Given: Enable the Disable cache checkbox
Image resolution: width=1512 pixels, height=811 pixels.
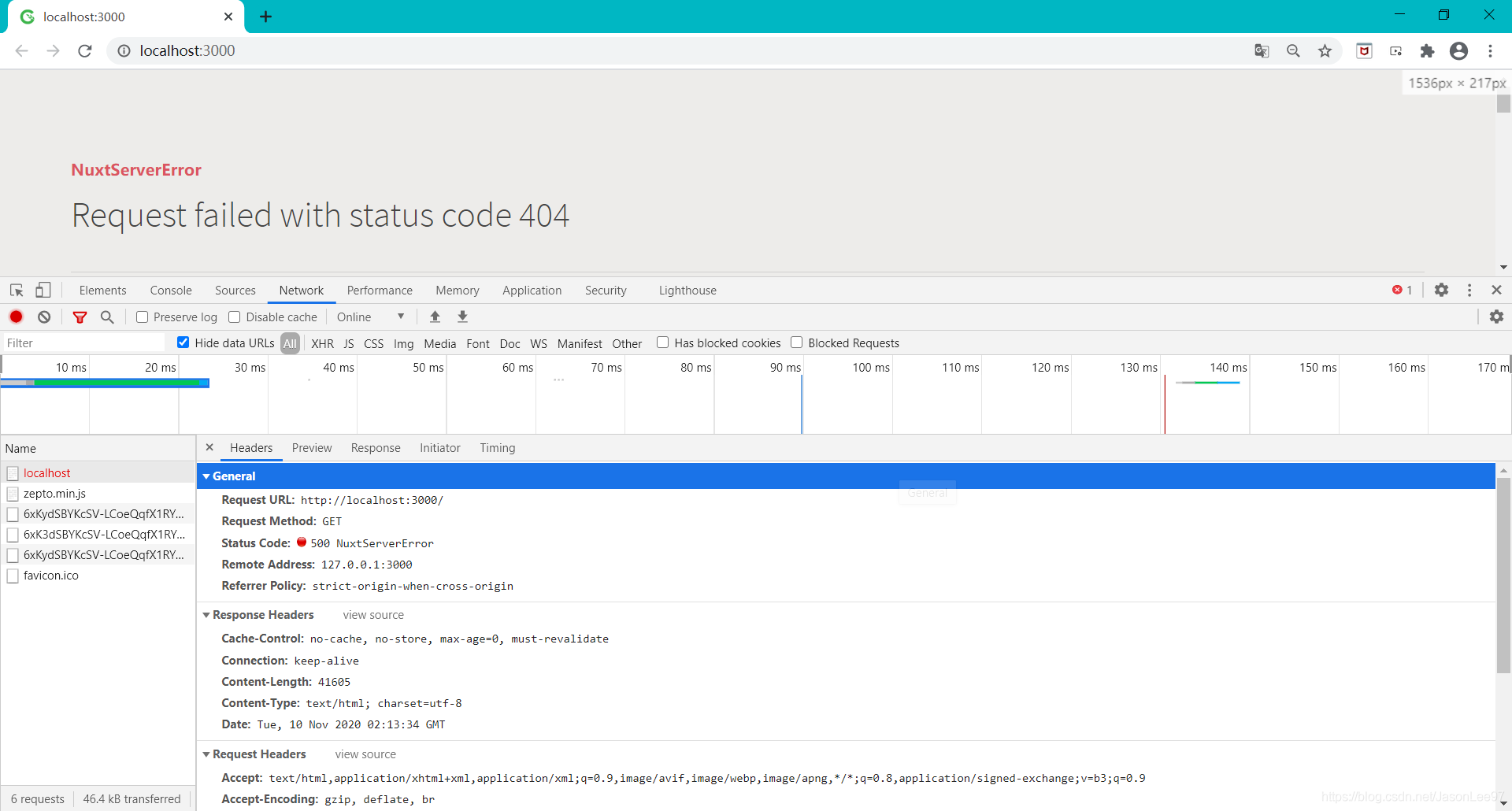Looking at the screenshot, I should click(234, 317).
